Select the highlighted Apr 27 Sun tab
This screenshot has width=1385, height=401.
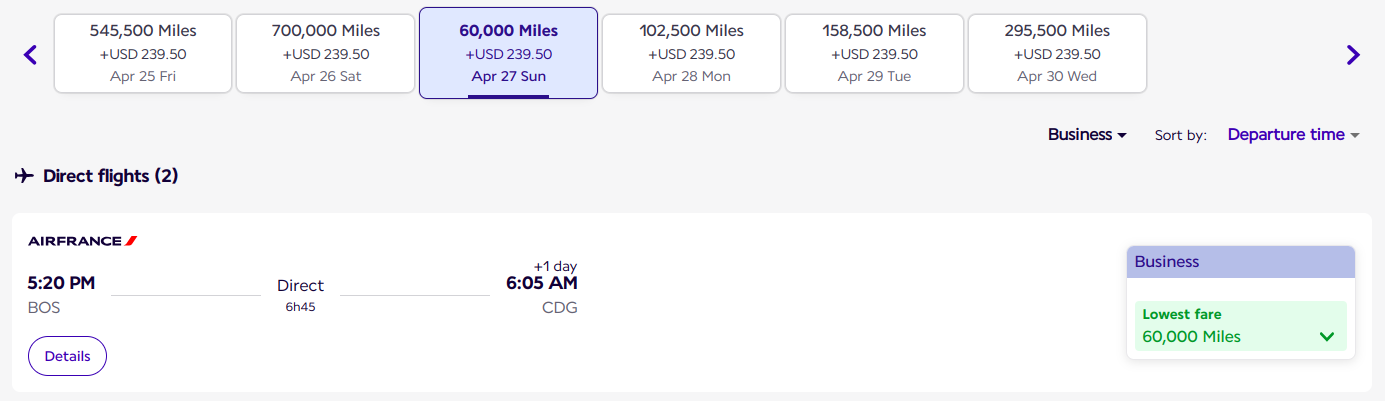point(508,53)
